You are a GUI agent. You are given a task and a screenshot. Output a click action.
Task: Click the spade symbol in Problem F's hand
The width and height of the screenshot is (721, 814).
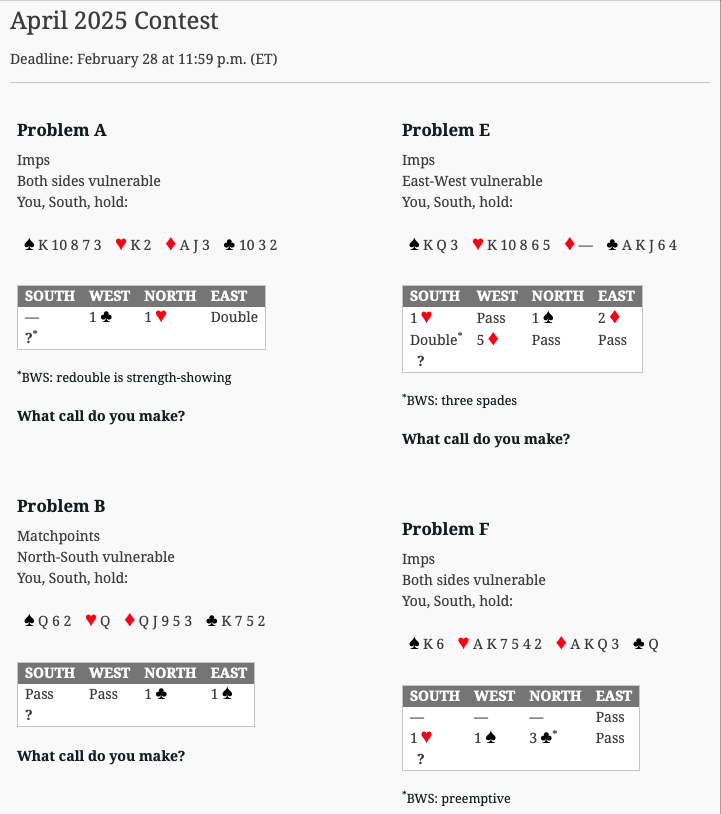(x=415, y=645)
